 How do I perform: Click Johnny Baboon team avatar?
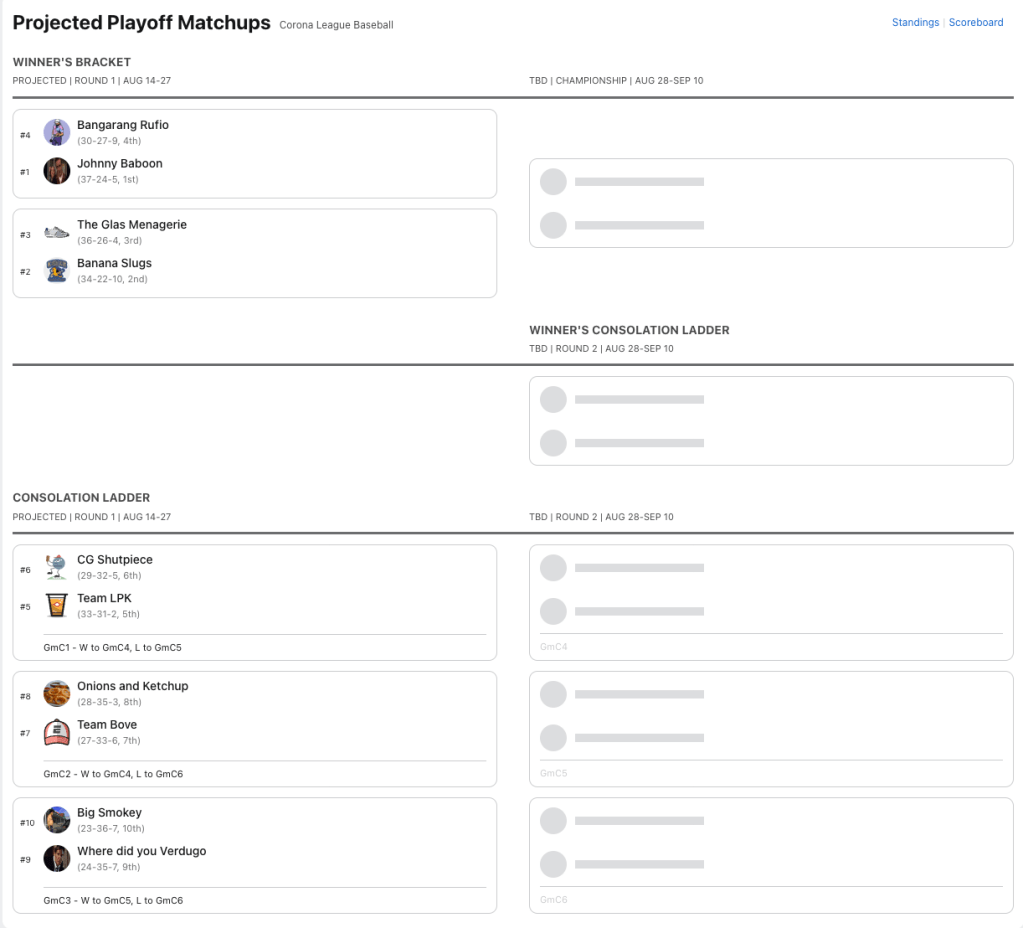pyautogui.click(x=57, y=171)
